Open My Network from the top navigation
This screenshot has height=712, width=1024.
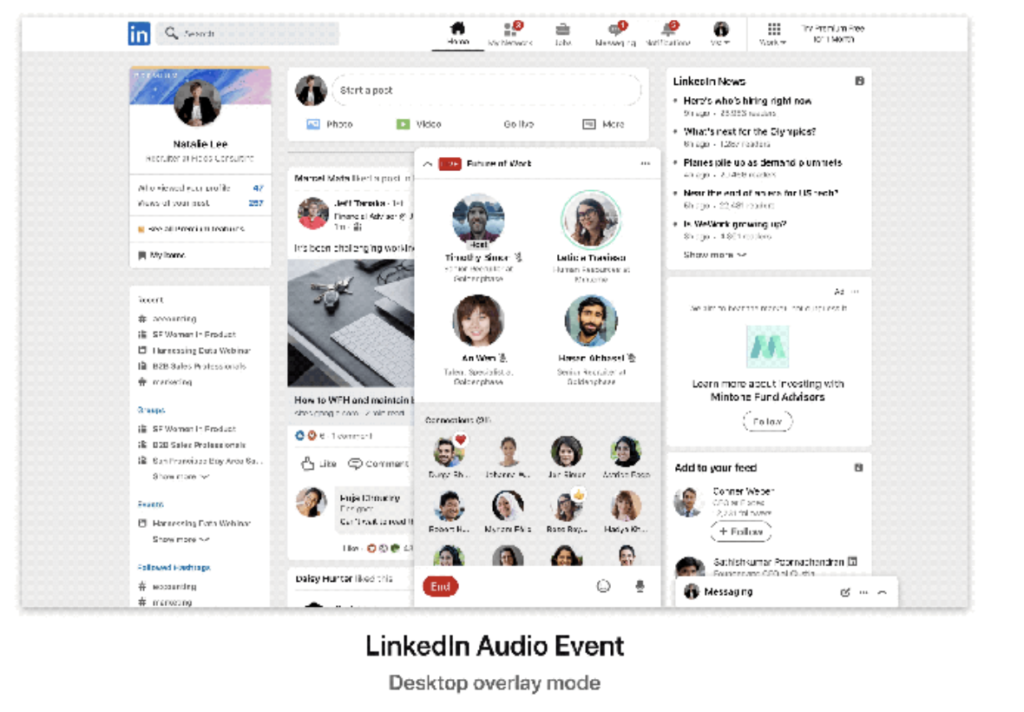[x=510, y=33]
